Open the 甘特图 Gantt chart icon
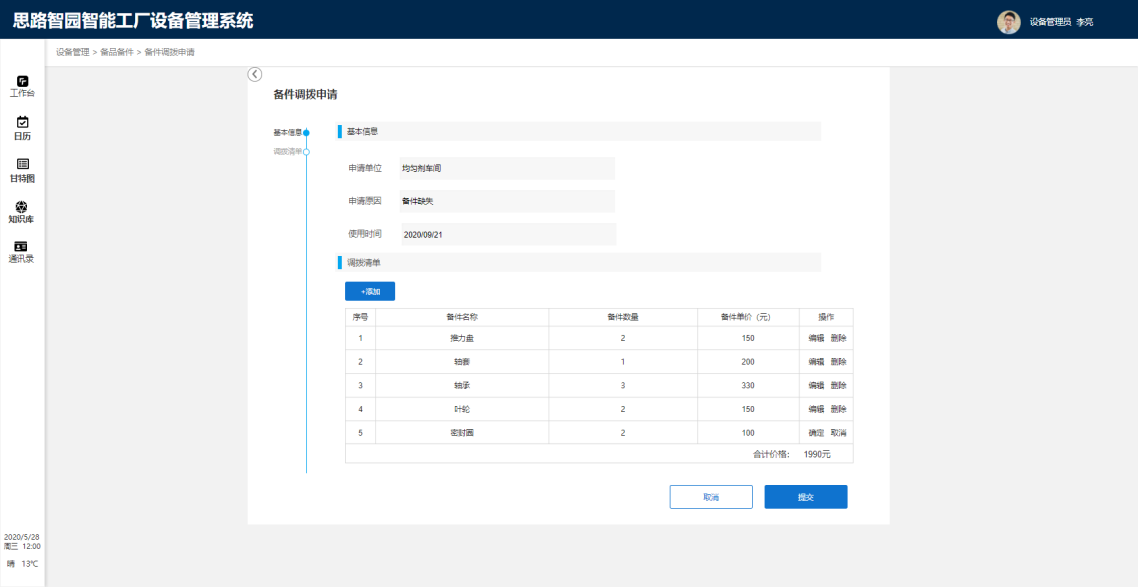The width and height of the screenshot is (1138, 587). [22, 165]
